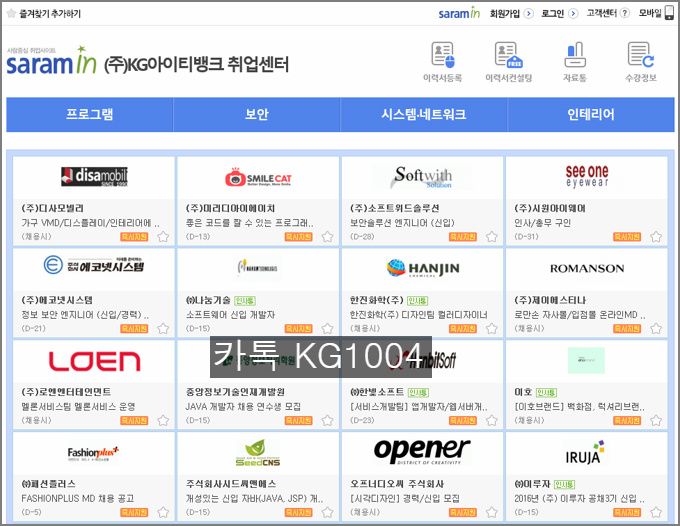The image size is (680, 526).
Task: Click the HANJIN chemical logo
Action: click(x=423, y=268)
